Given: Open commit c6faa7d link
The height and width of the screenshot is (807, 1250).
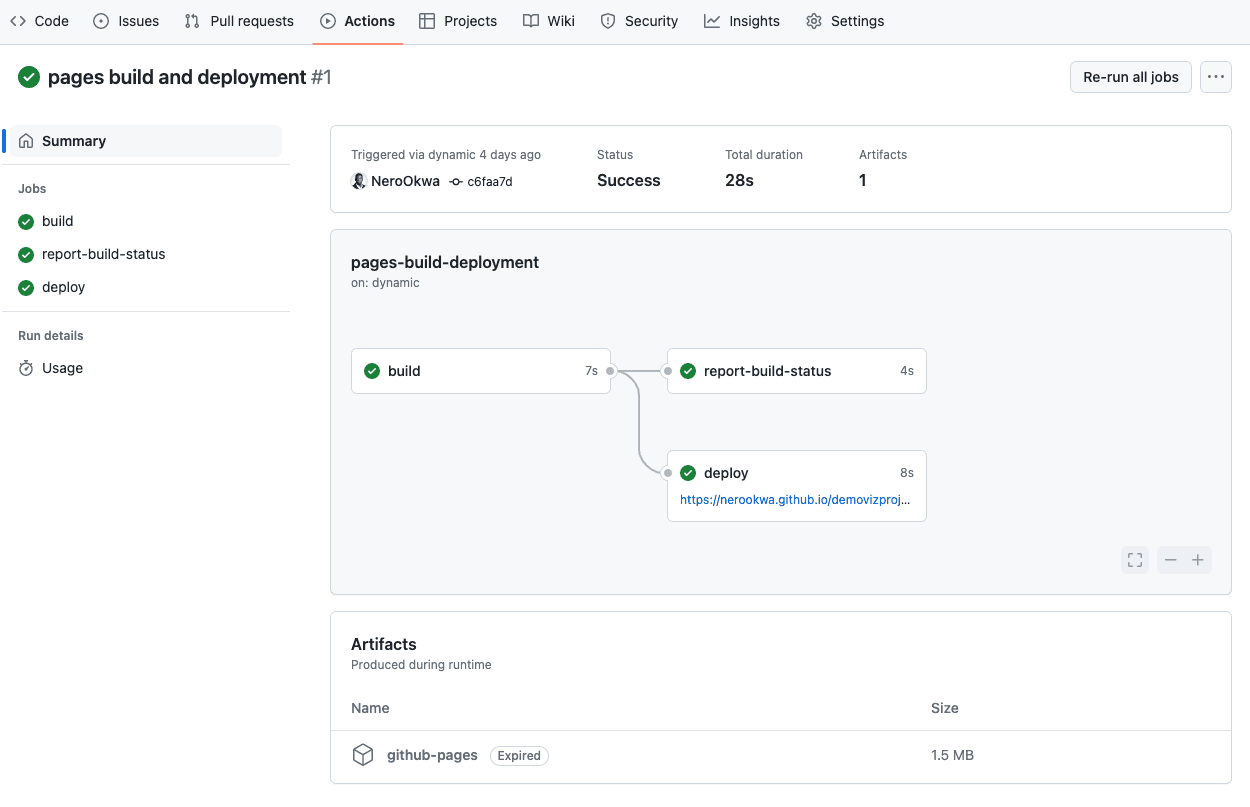Looking at the screenshot, I should point(489,182).
